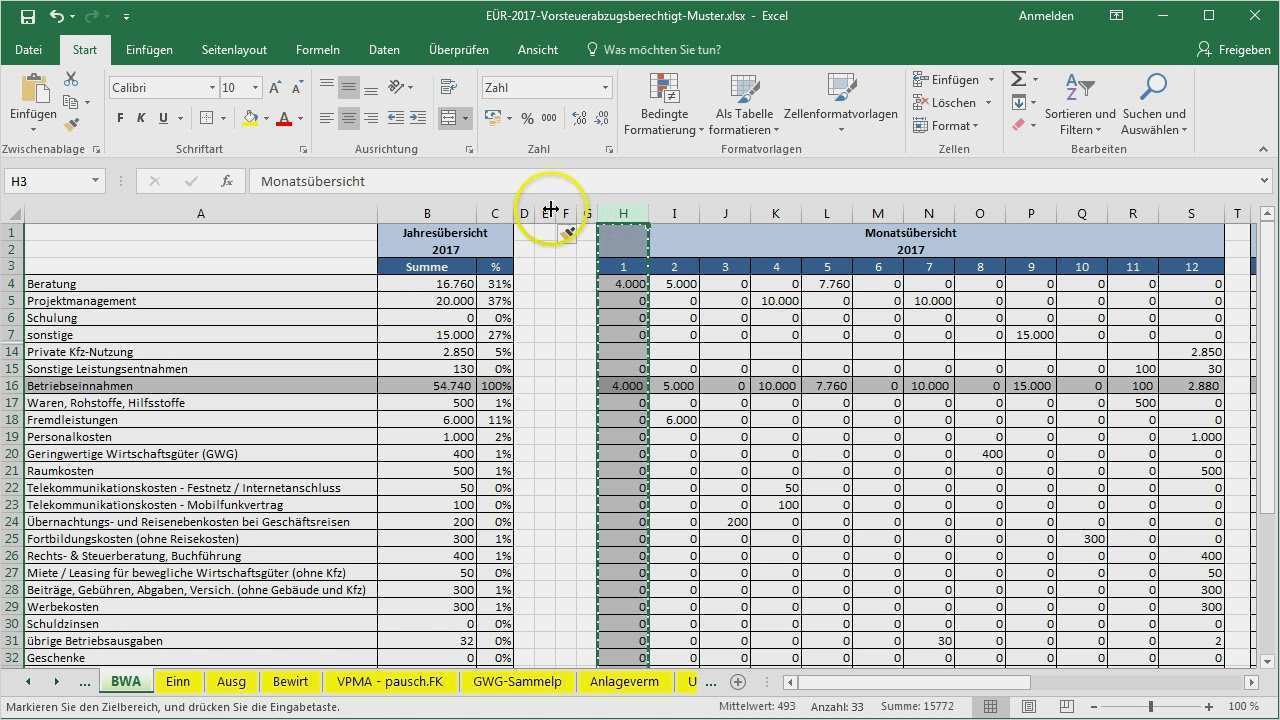Click the AutoSum (Σ) icon

point(1019,78)
